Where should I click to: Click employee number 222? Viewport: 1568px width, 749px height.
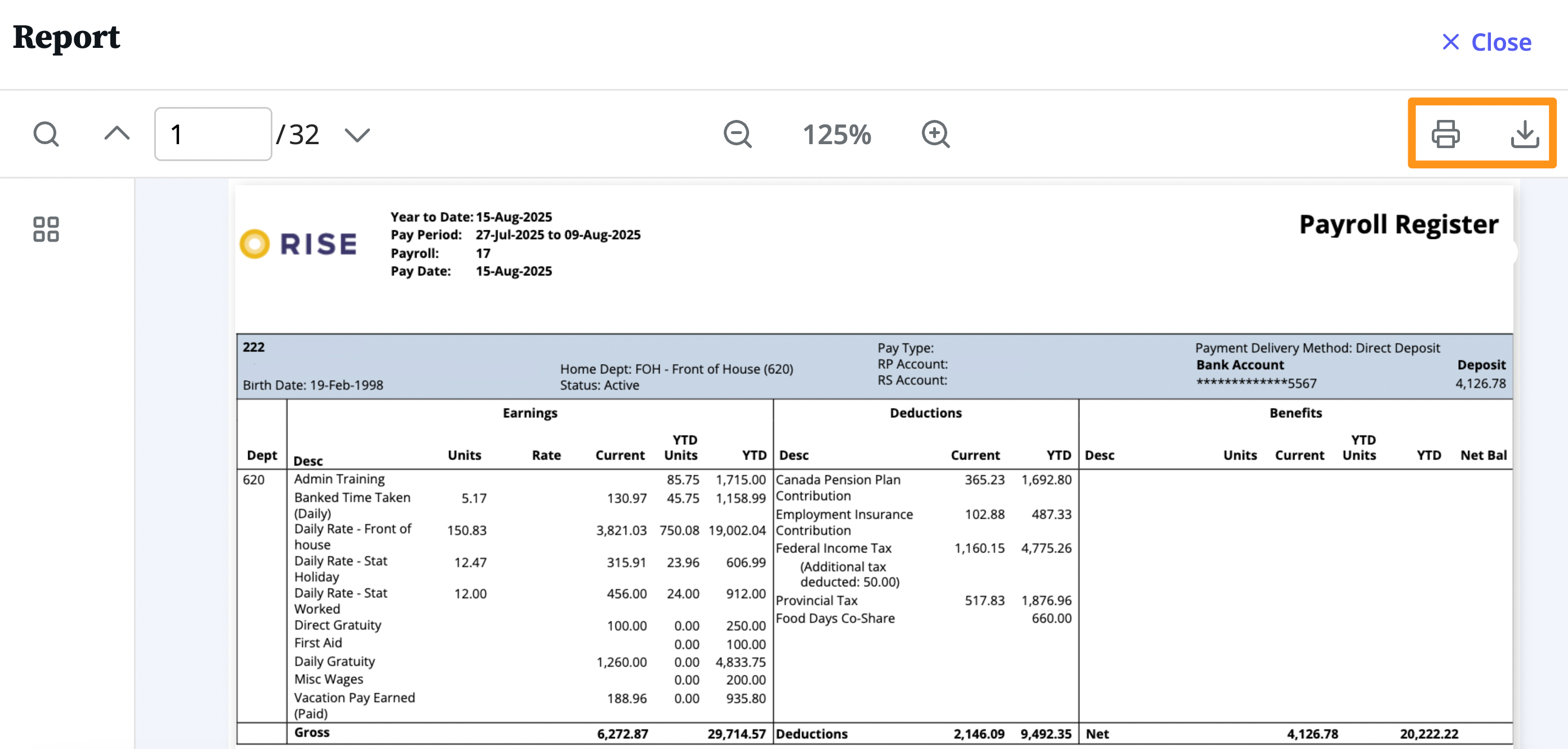click(253, 347)
